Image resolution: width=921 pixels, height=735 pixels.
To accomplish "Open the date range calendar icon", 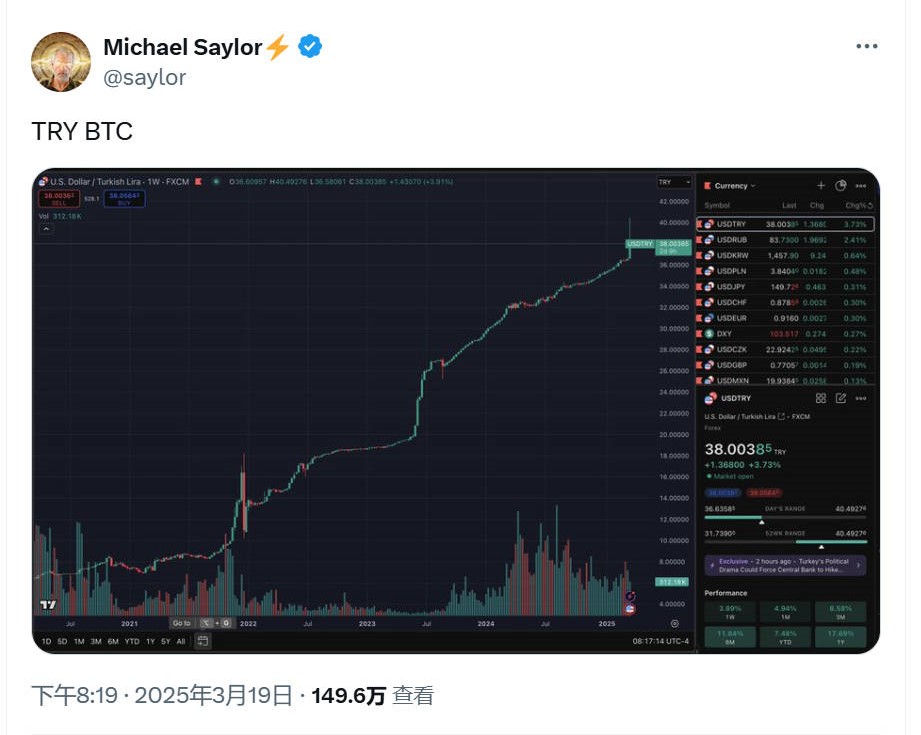I will [x=203, y=641].
